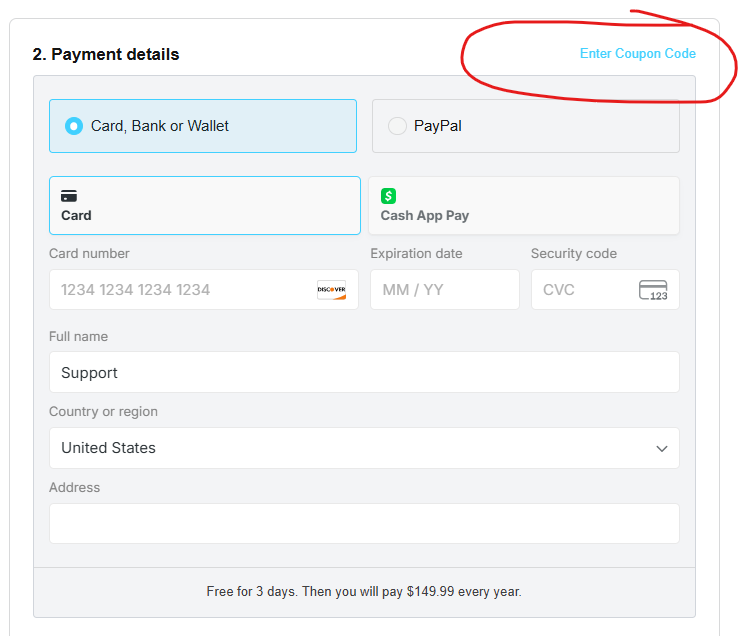The image size is (738, 636).
Task: Expand the Country or region dropdown
Action: pos(364,448)
